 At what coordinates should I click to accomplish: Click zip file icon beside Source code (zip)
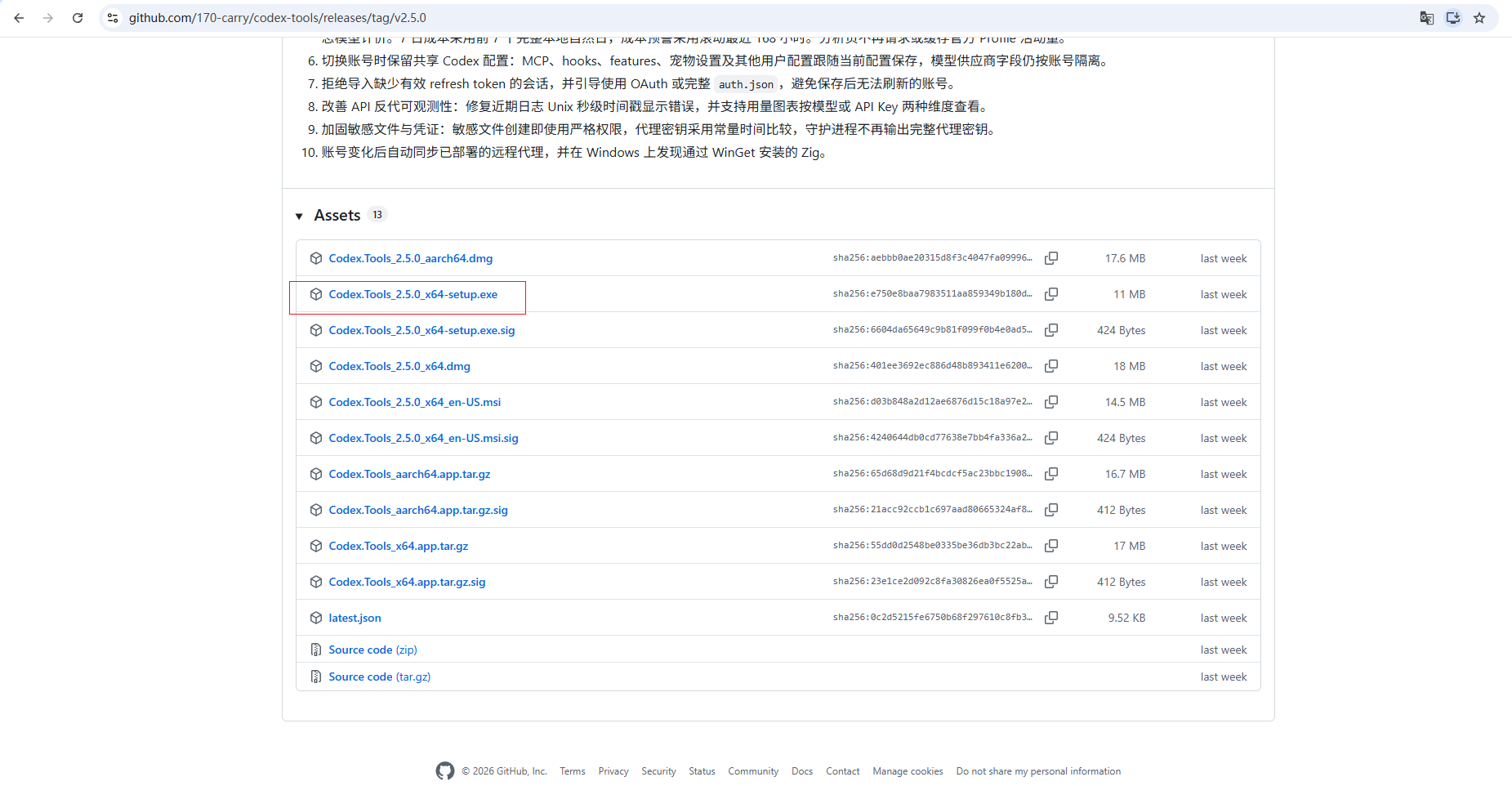click(316, 650)
